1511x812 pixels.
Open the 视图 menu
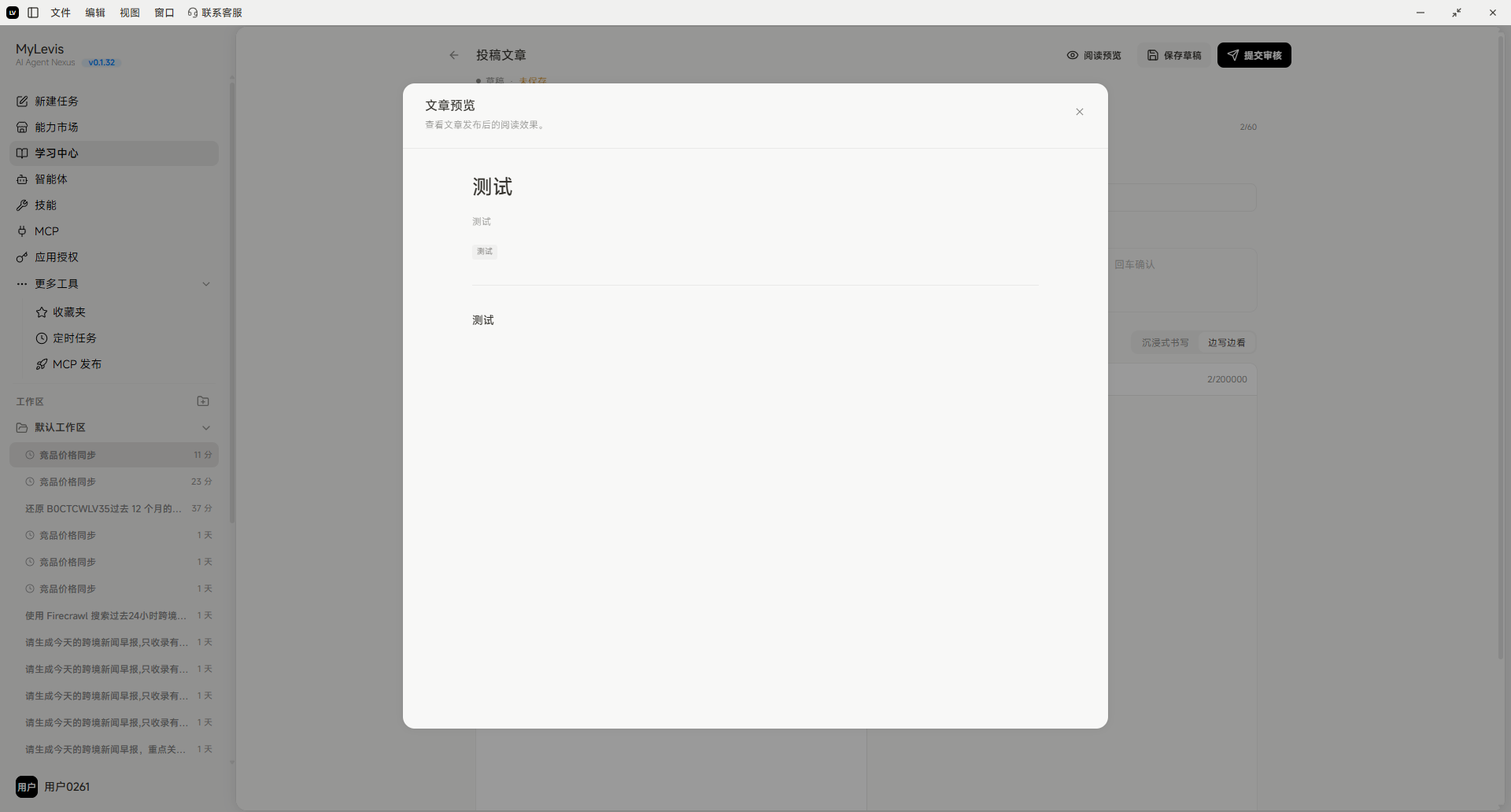[x=130, y=13]
